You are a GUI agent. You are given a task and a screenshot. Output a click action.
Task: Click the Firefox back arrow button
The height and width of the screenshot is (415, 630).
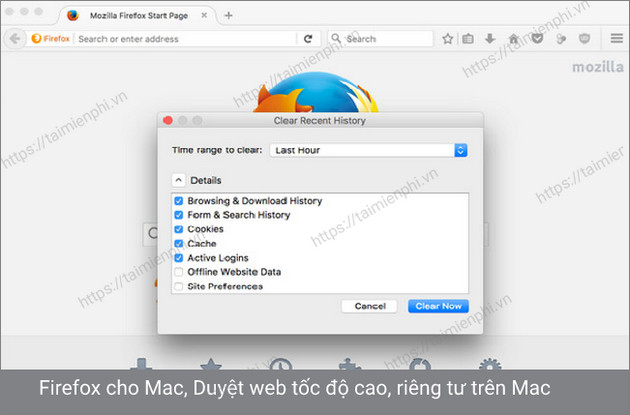[x=15, y=39]
